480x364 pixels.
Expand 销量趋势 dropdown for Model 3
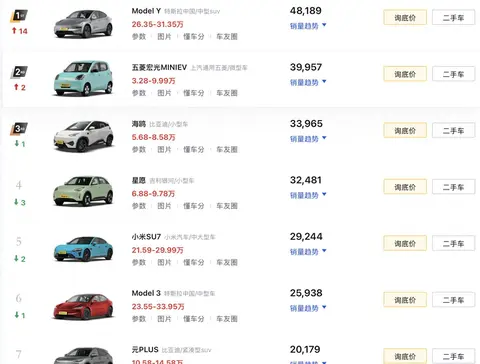tap(308, 308)
